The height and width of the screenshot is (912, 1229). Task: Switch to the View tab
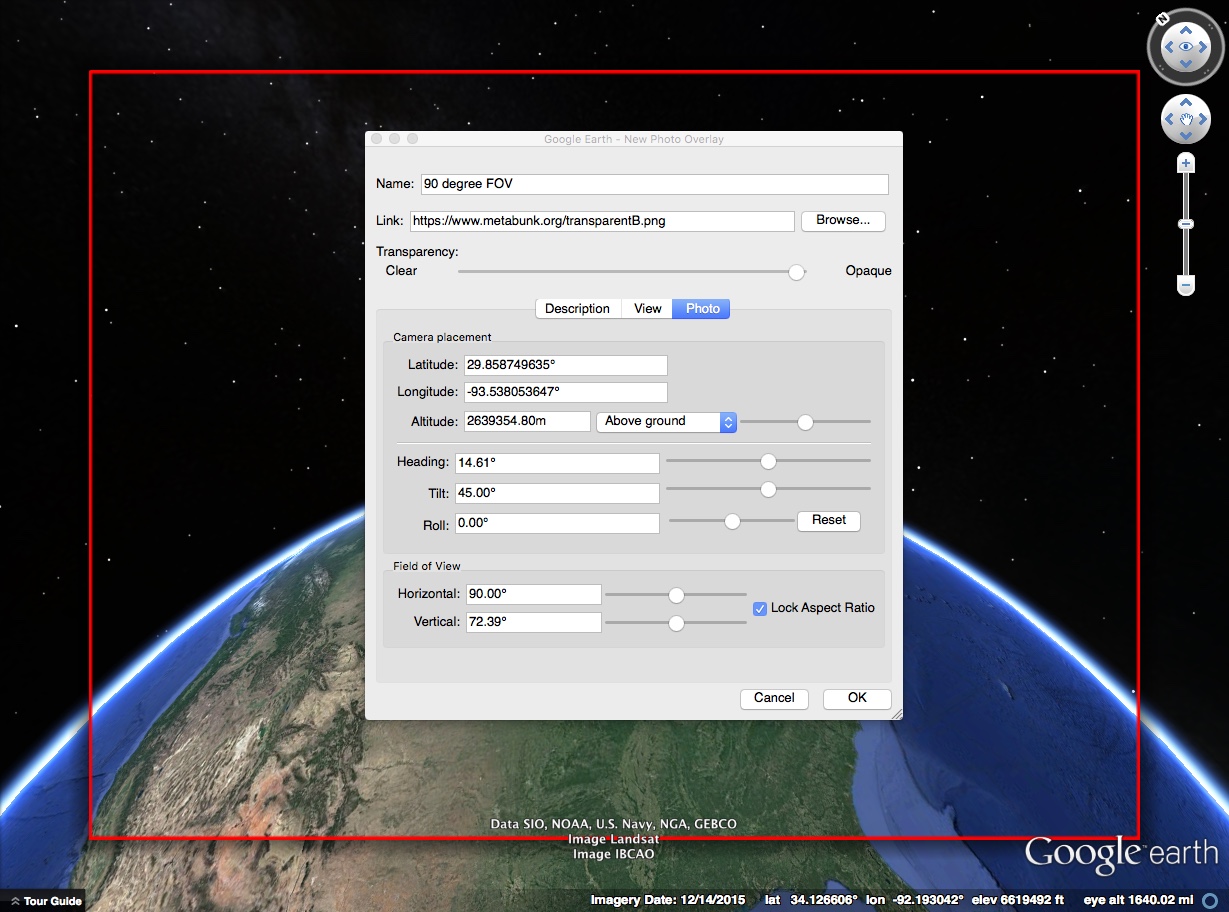(647, 309)
